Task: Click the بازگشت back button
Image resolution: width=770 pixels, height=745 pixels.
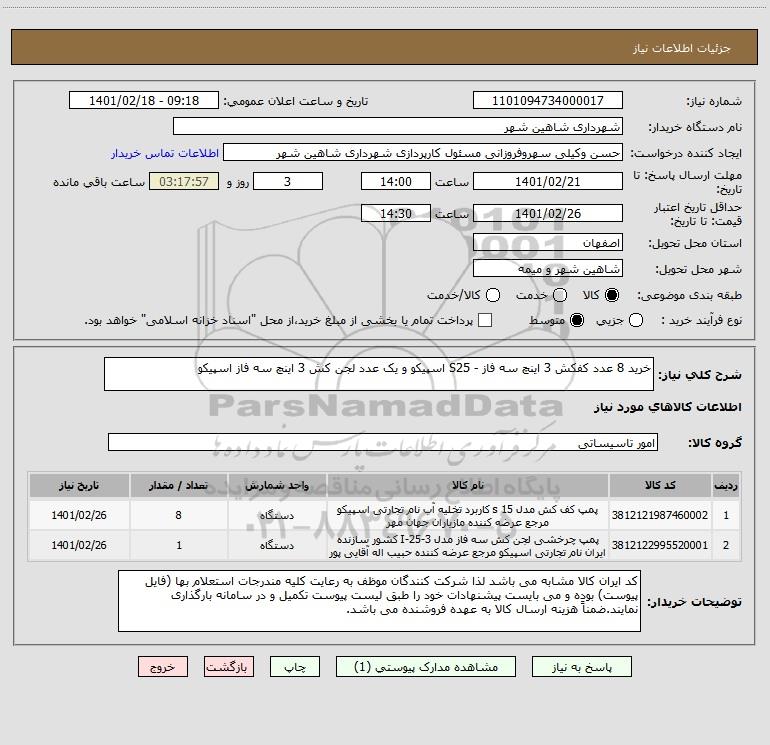Action: [229, 667]
